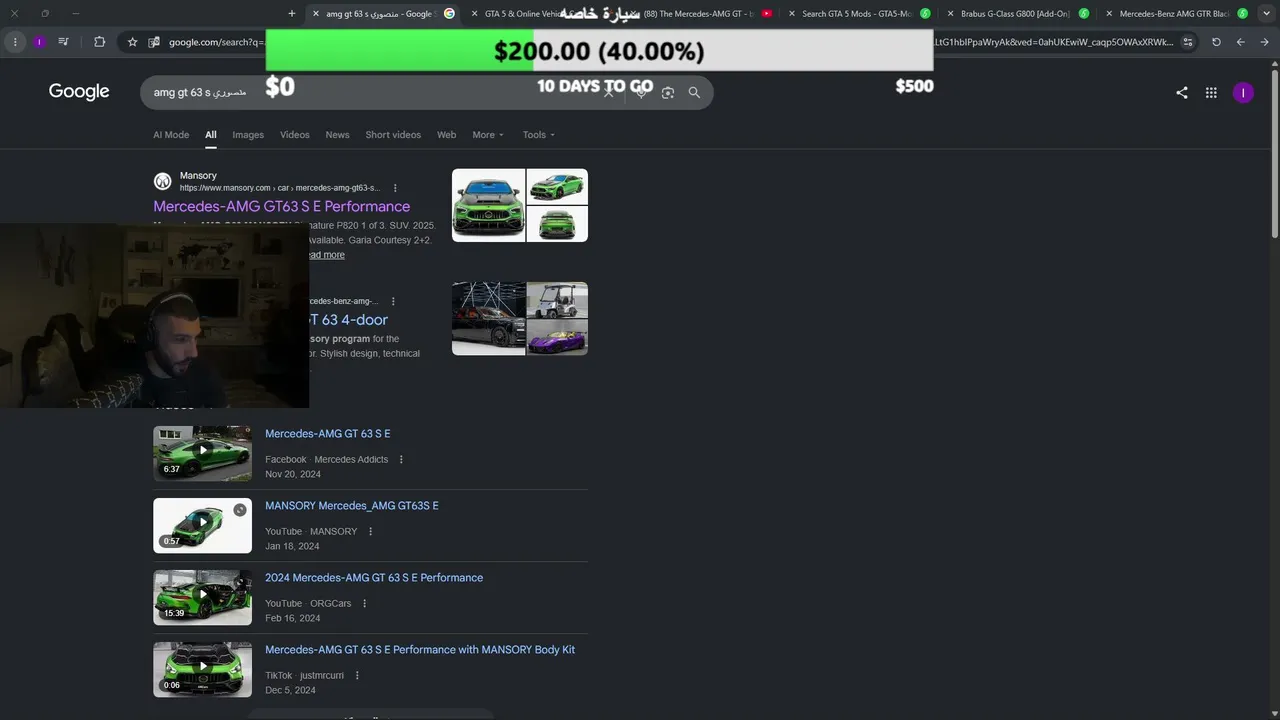Screen dimensions: 1280x720
Task: Switch to the Images results tab
Action: 248,135
